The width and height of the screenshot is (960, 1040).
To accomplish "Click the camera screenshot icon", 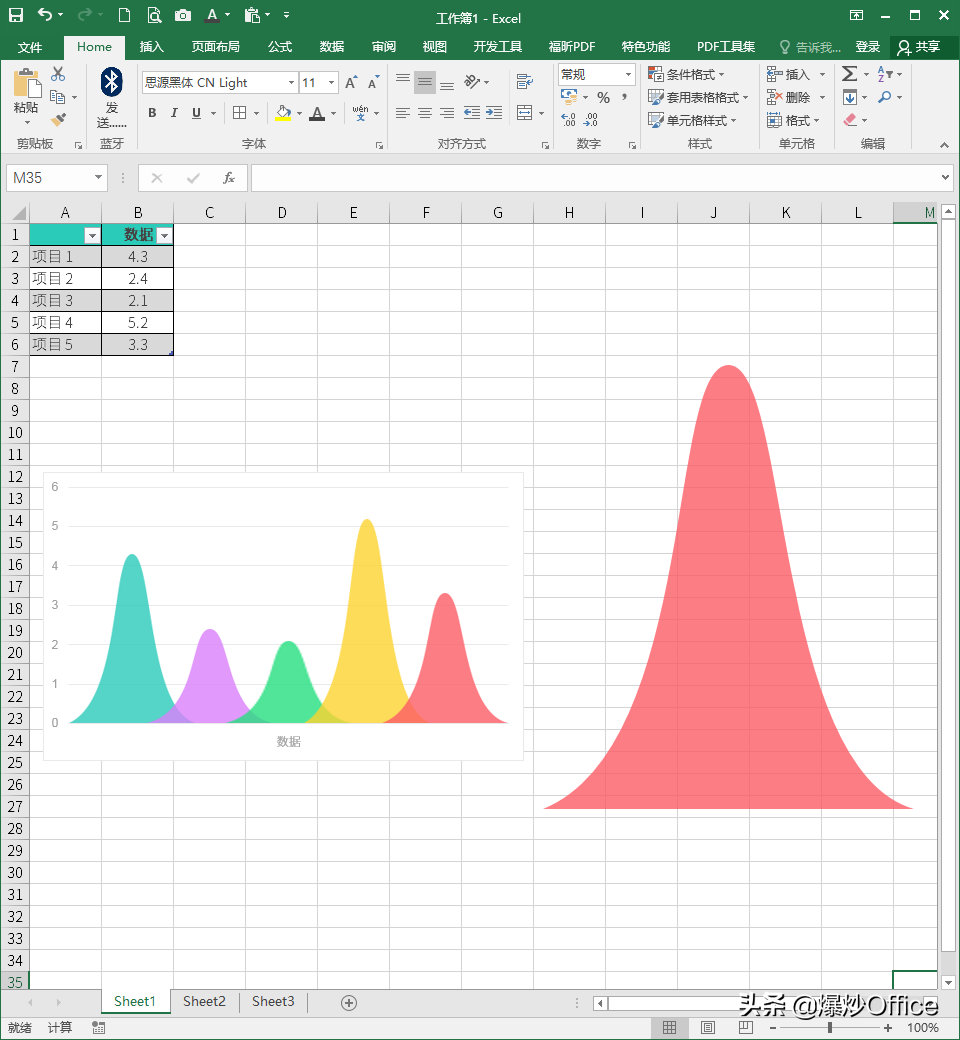I will pos(183,15).
